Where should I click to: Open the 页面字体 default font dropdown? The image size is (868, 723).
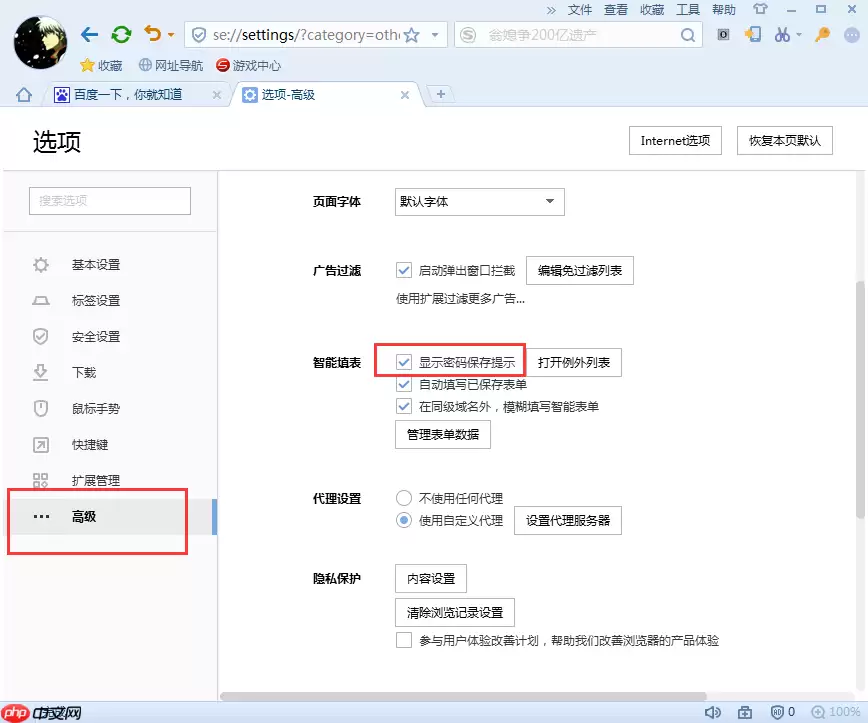[x=478, y=201]
